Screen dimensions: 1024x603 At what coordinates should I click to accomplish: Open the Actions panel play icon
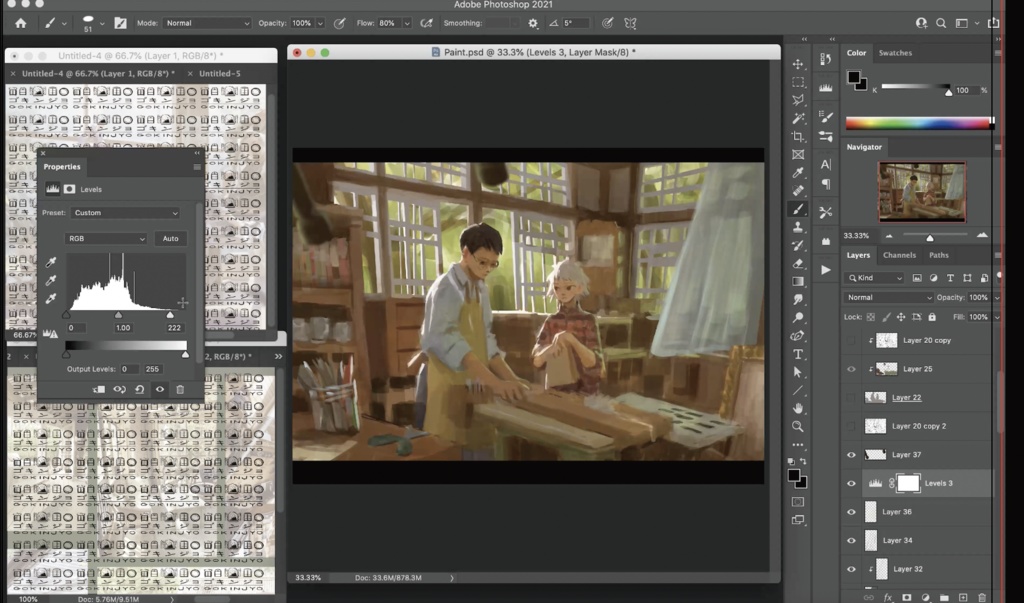click(x=825, y=270)
